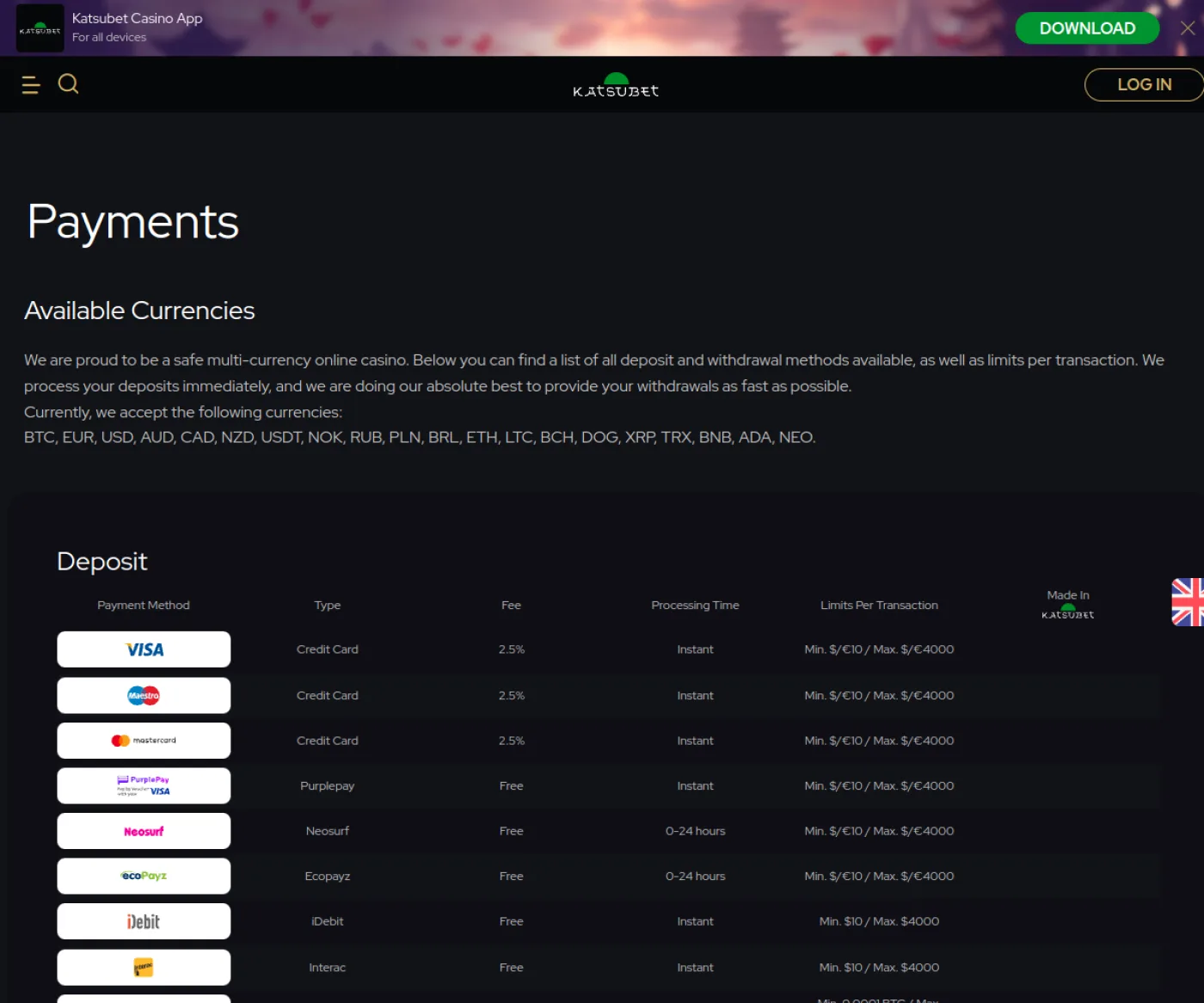Click 0-24 hours in Ecopayz row

tap(695, 877)
